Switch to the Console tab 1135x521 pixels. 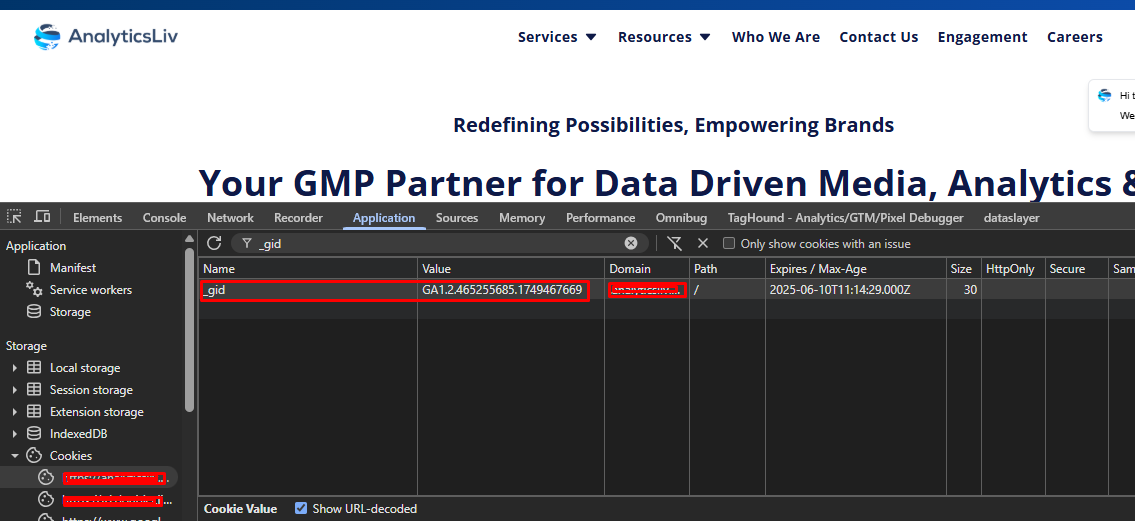[x=164, y=218]
